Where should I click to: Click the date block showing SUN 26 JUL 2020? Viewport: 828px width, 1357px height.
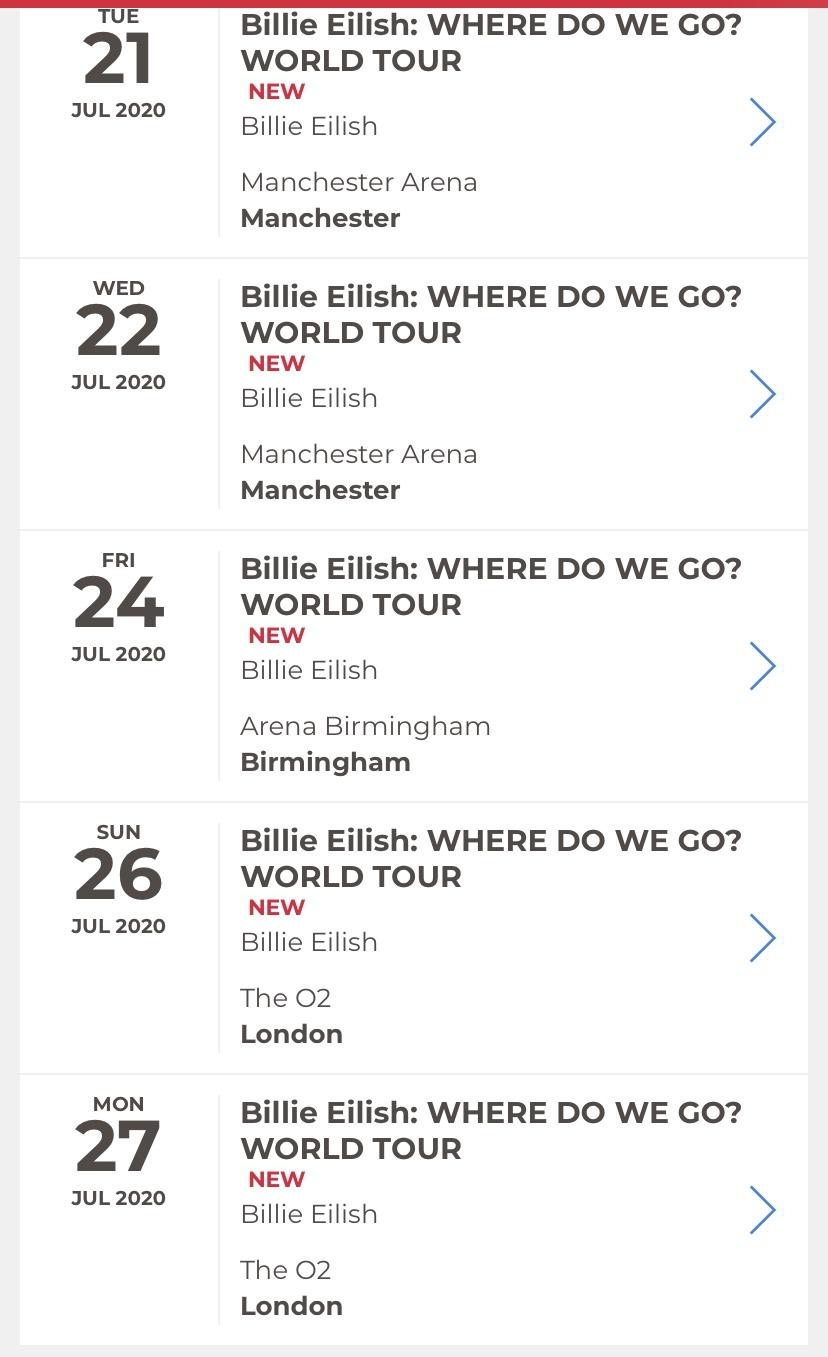click(118, 879)
